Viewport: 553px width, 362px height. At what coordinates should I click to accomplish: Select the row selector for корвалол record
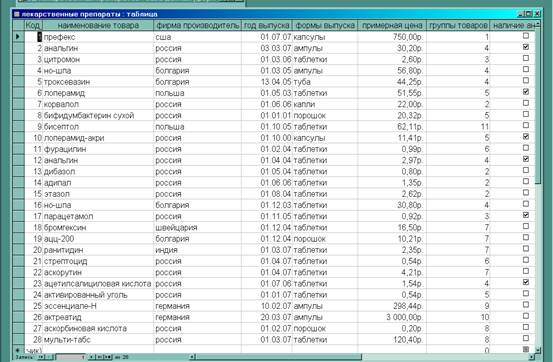pyautogui.click(x=18, y=104)
